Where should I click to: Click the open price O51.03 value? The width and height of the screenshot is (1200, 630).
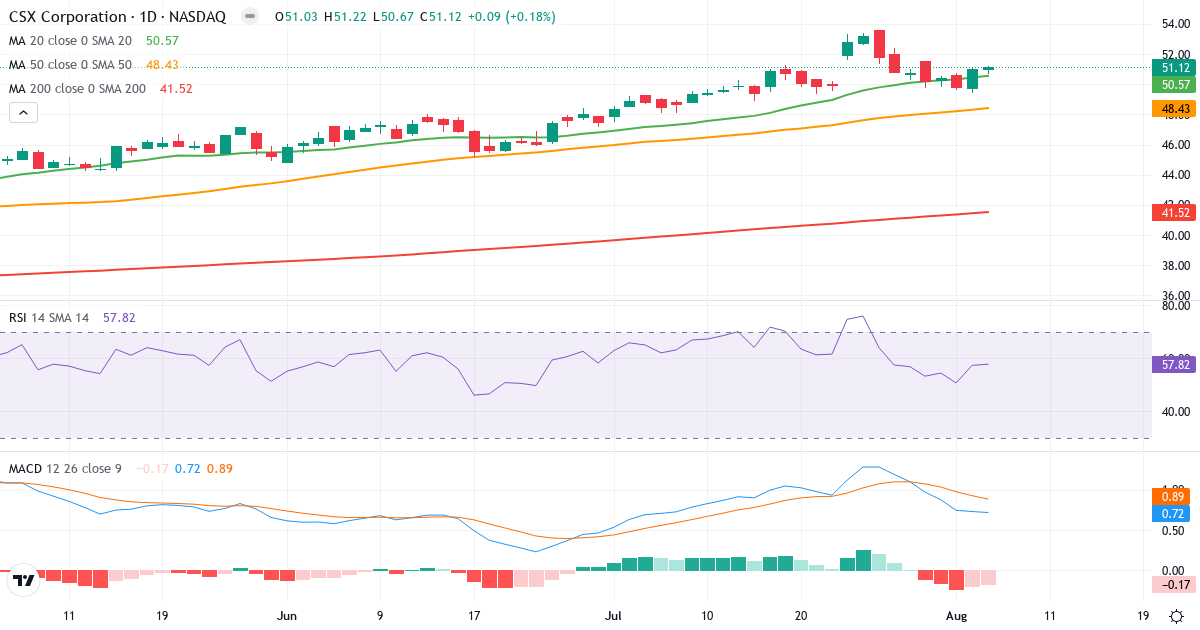tap(296, 17)
